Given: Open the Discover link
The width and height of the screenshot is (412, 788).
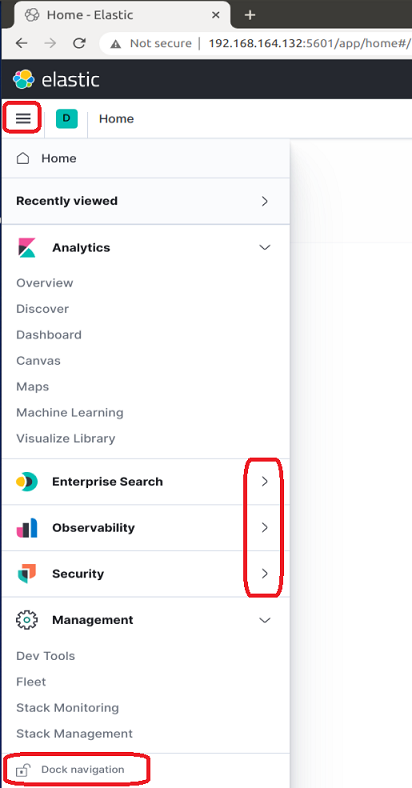Looking at the screenshot, I should tap(43, 309).
